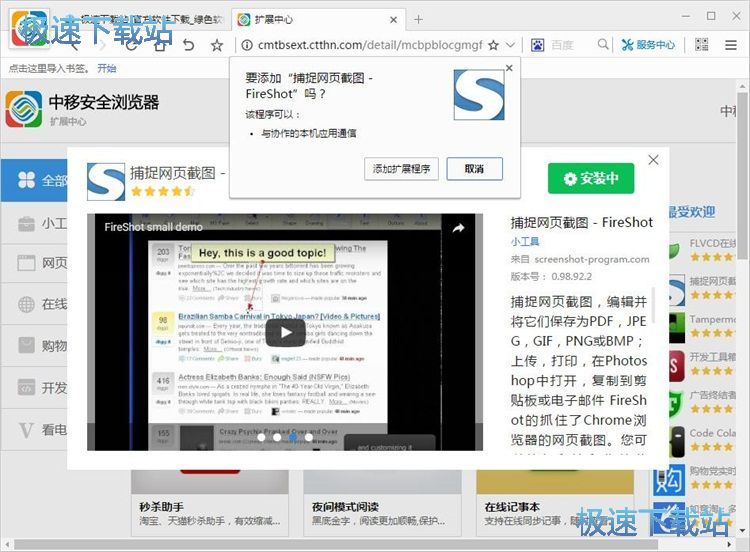The image size is (750, 552).
Task: Open the 夜间模式阅读 extension card
Action: click(382, 503)
